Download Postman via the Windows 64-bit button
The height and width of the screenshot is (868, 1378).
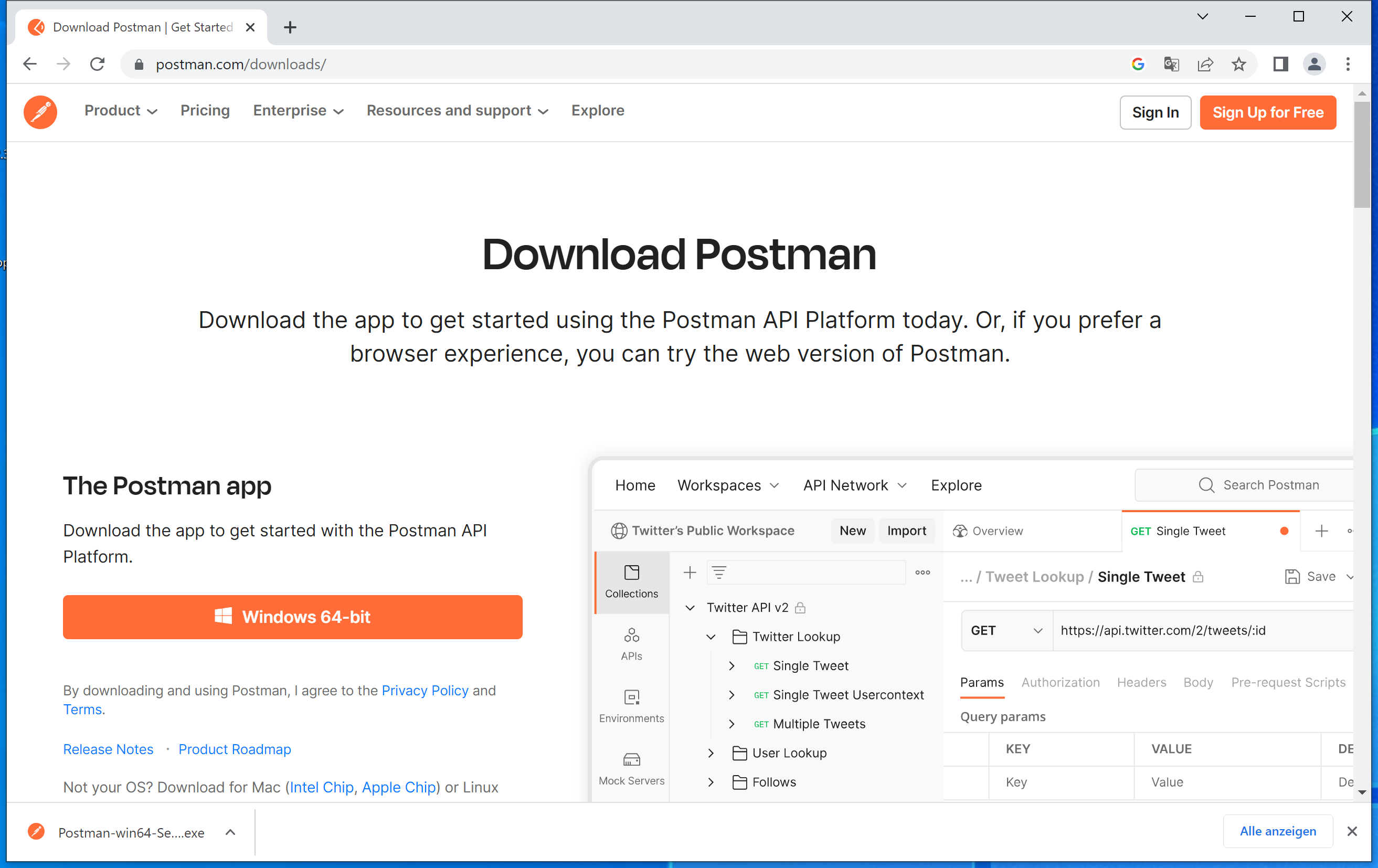click(292, 617)
